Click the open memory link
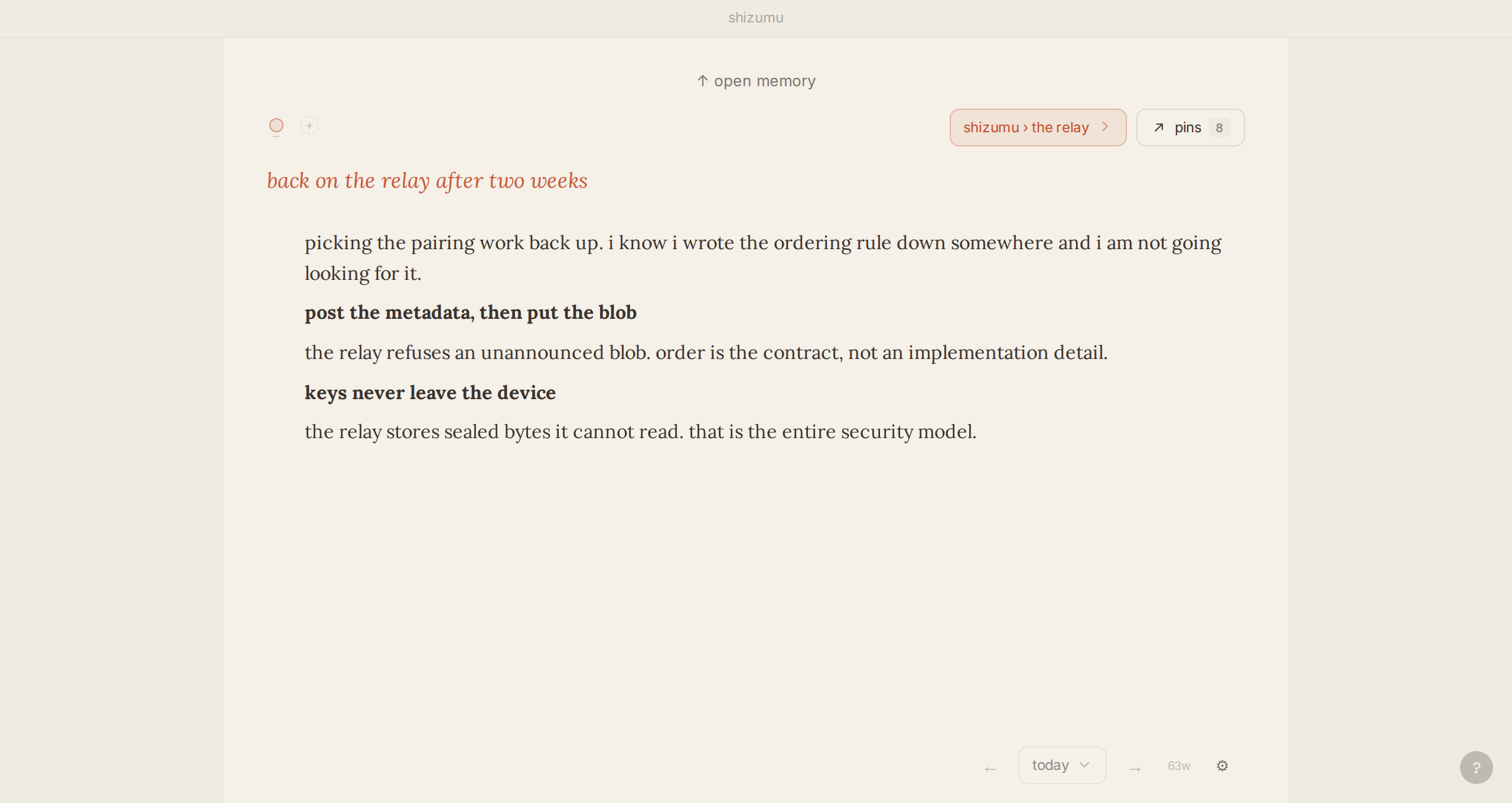1512x803 pixels. [x=756, y=81]
